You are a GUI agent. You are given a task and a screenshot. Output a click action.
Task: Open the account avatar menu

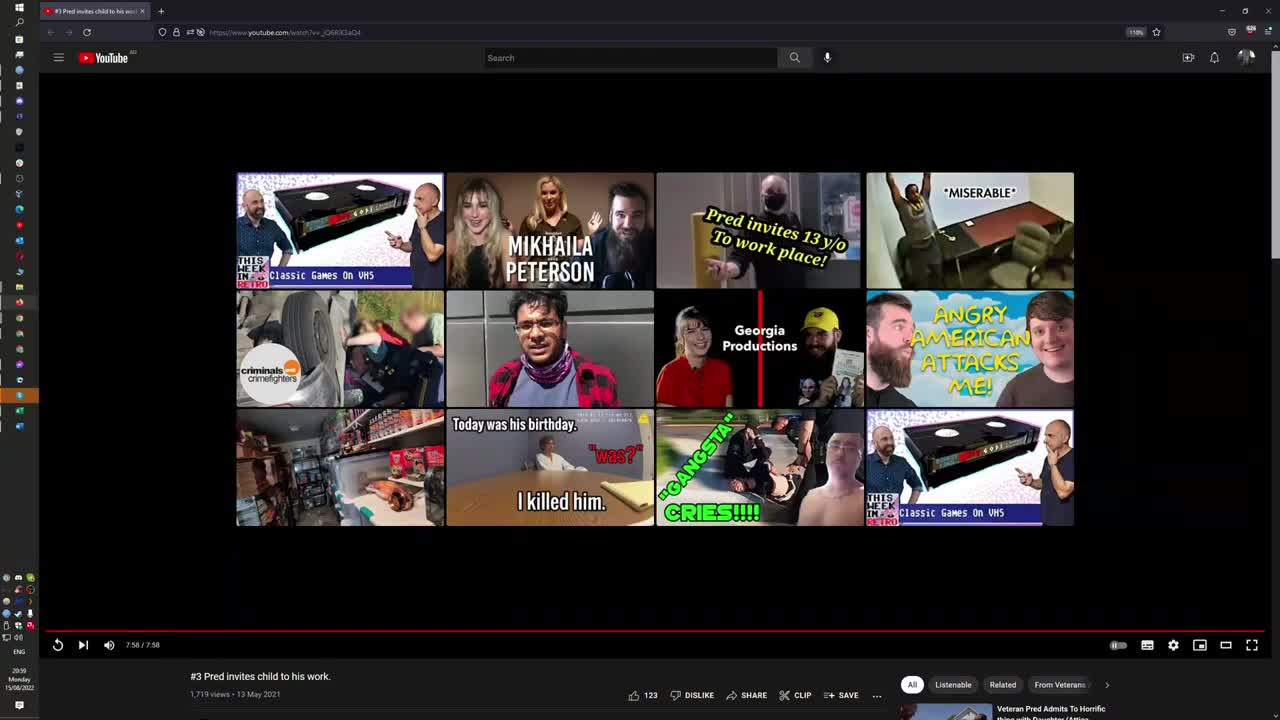click(1246, 58)
